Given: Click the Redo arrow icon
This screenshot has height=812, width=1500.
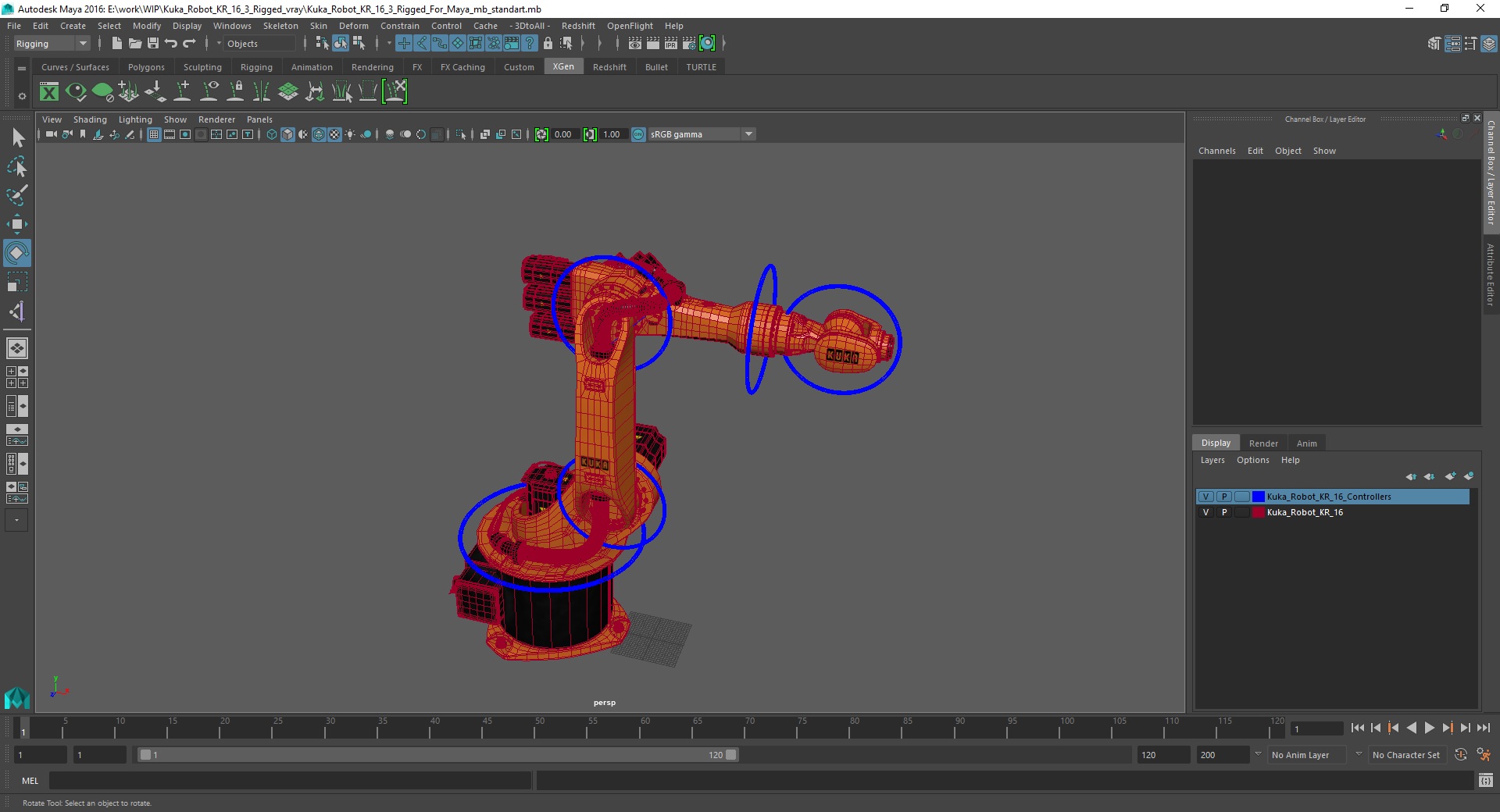Looking at the screenshot, I should coord(189,44).
